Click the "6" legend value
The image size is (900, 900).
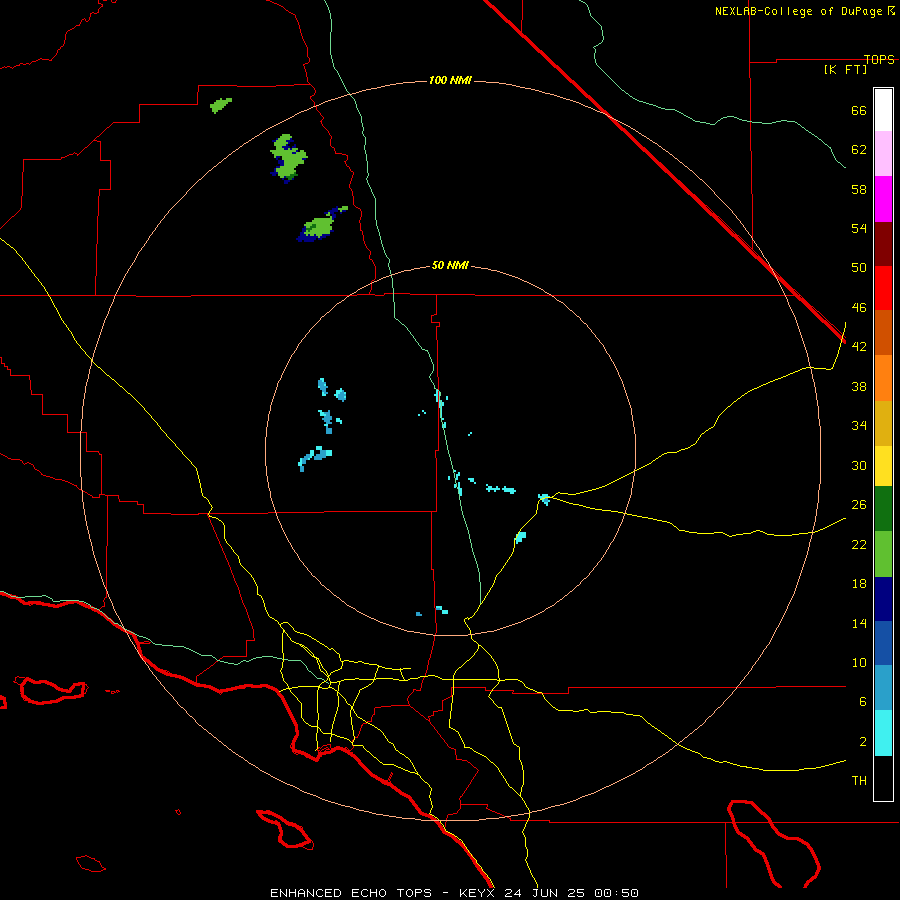tap(863, 701)
